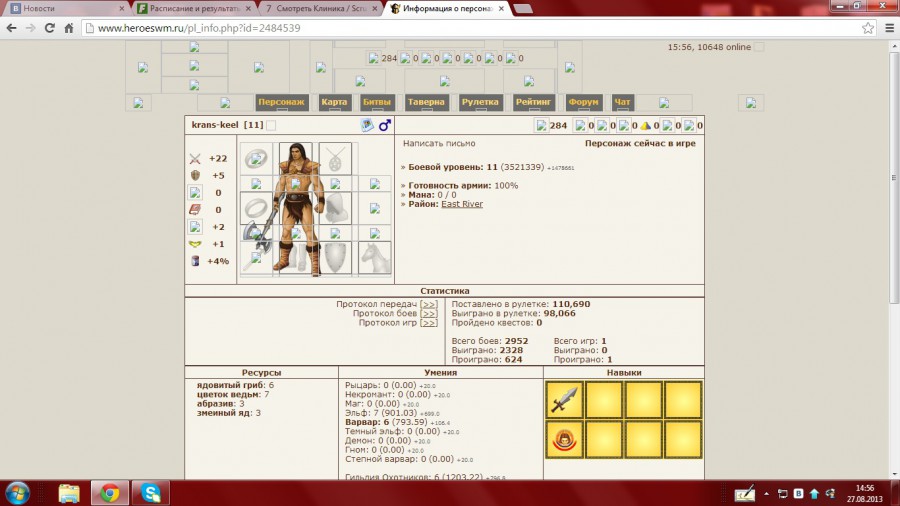
Task: Click the barbarian character portrait
Action: (296, 209)
